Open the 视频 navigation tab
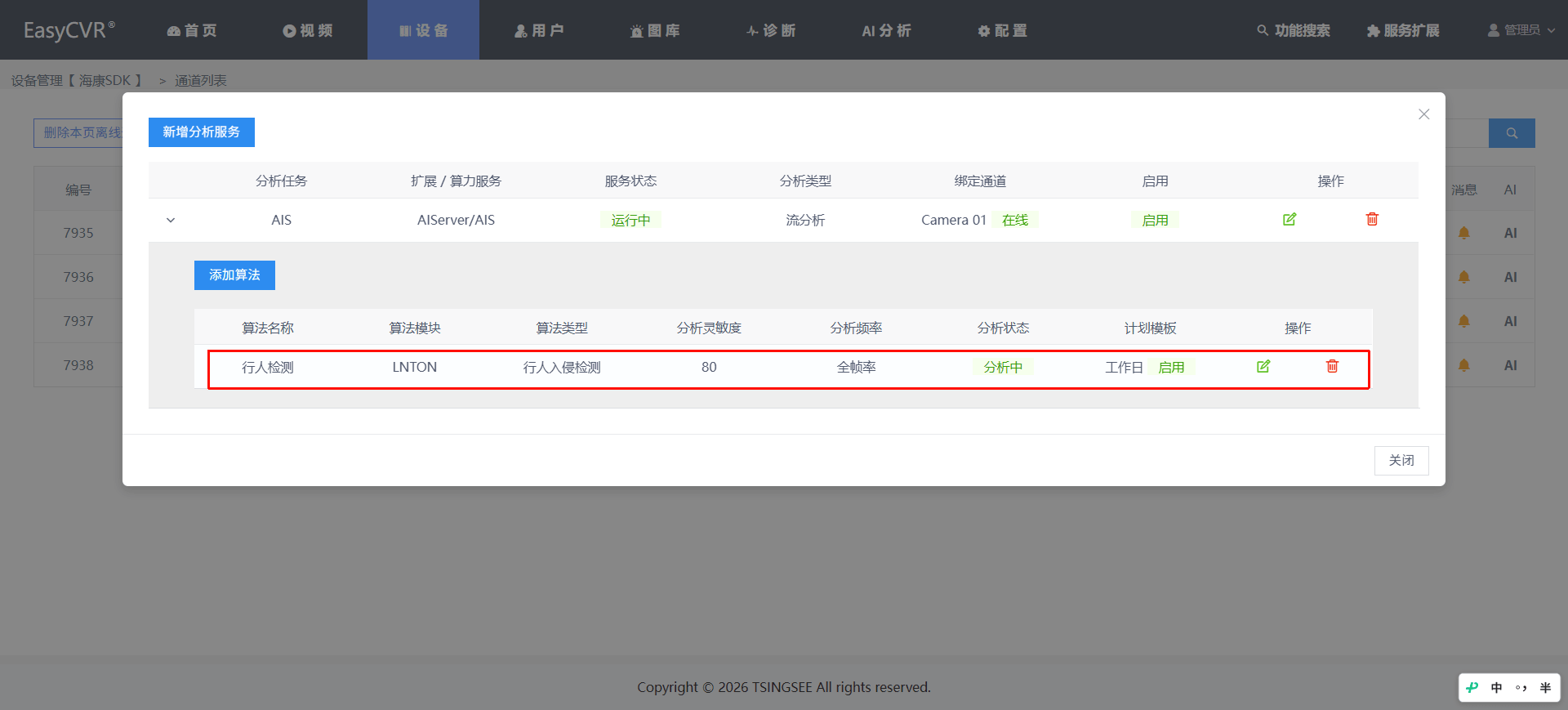Viewport: 1568px width, 710px height. 308,30
